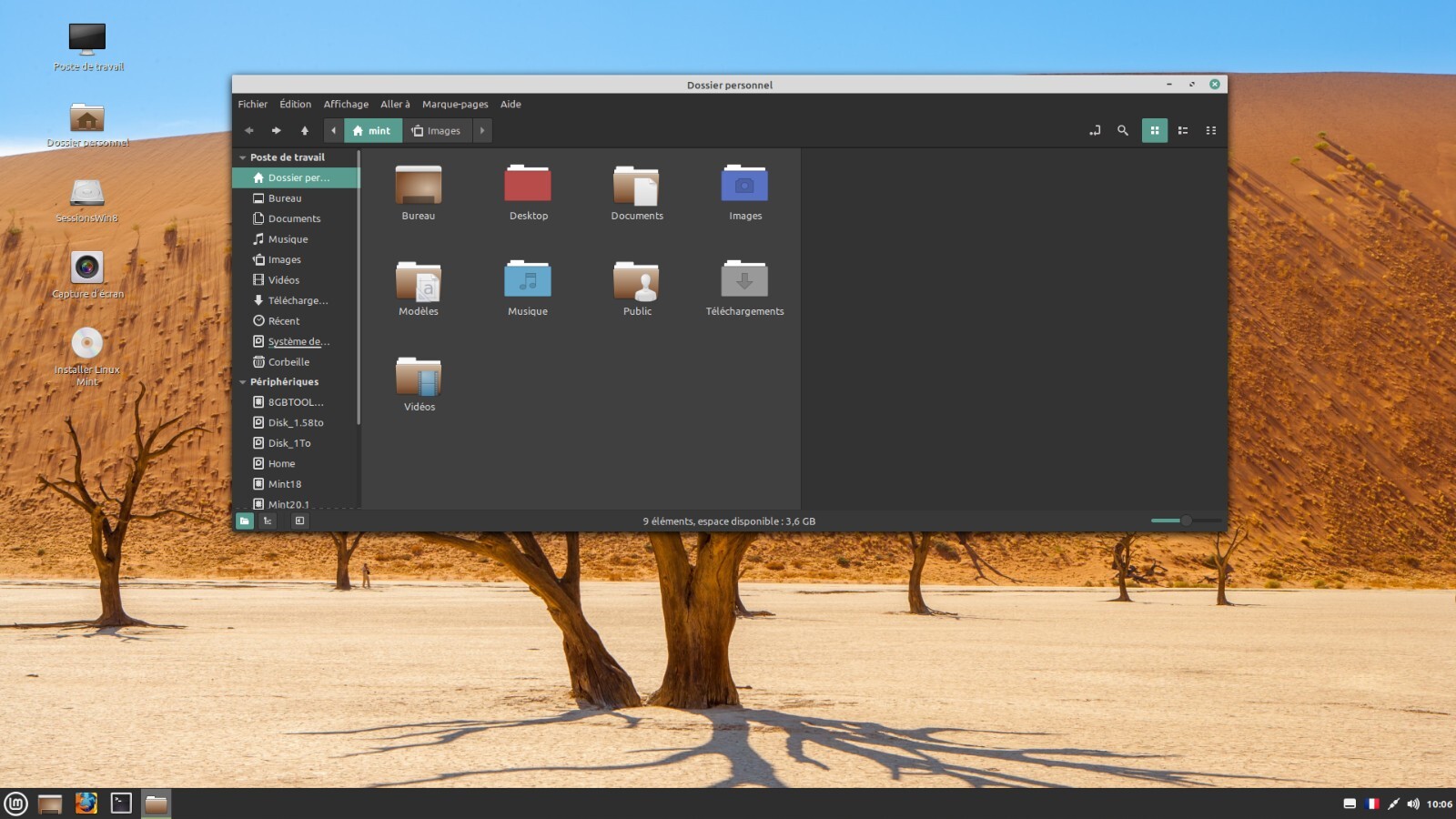The height and width of the screenshot is (819, 1456).
Task: Select Images in the sidebar
Action: 296,259
